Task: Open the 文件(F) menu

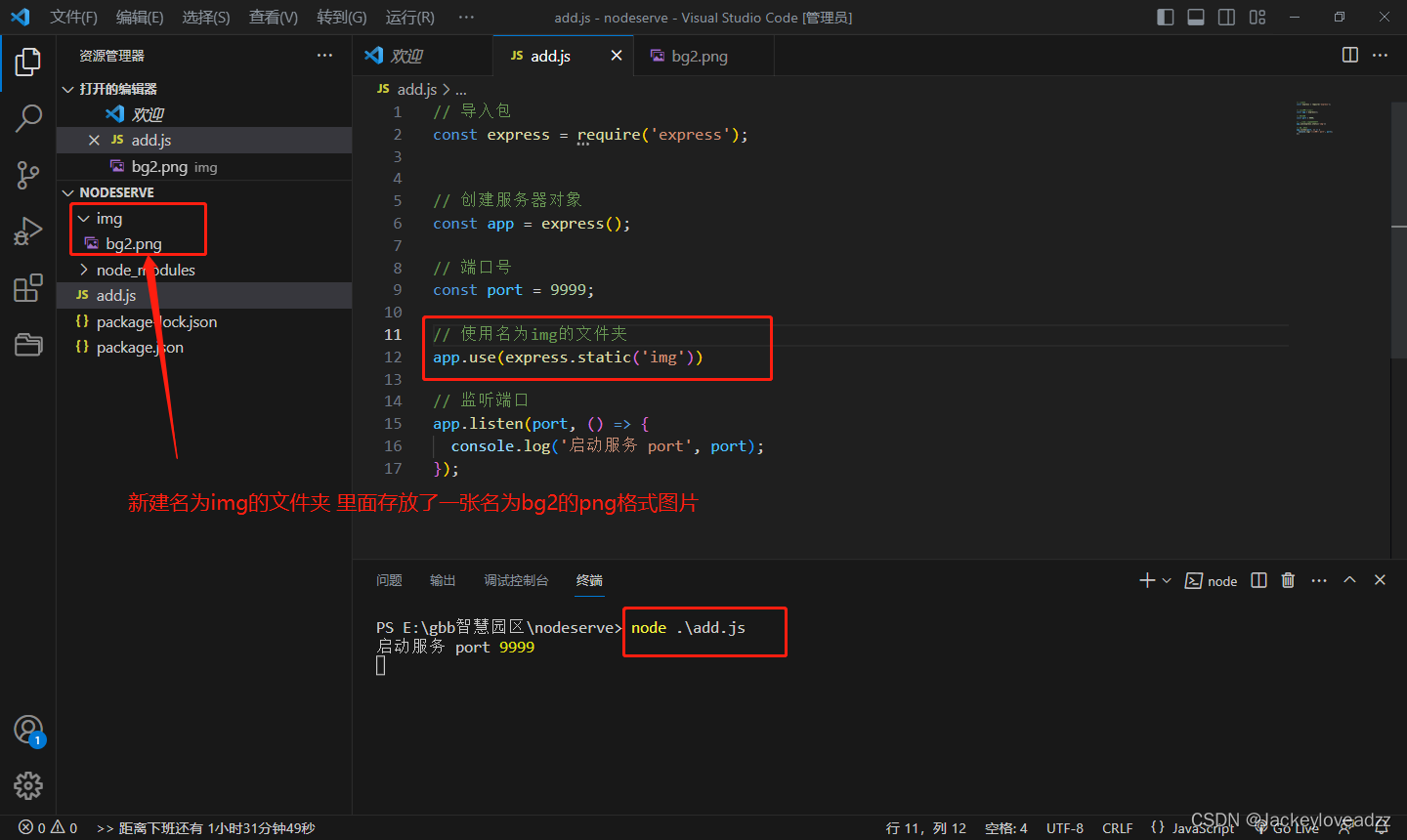Action: click(72, 17)
